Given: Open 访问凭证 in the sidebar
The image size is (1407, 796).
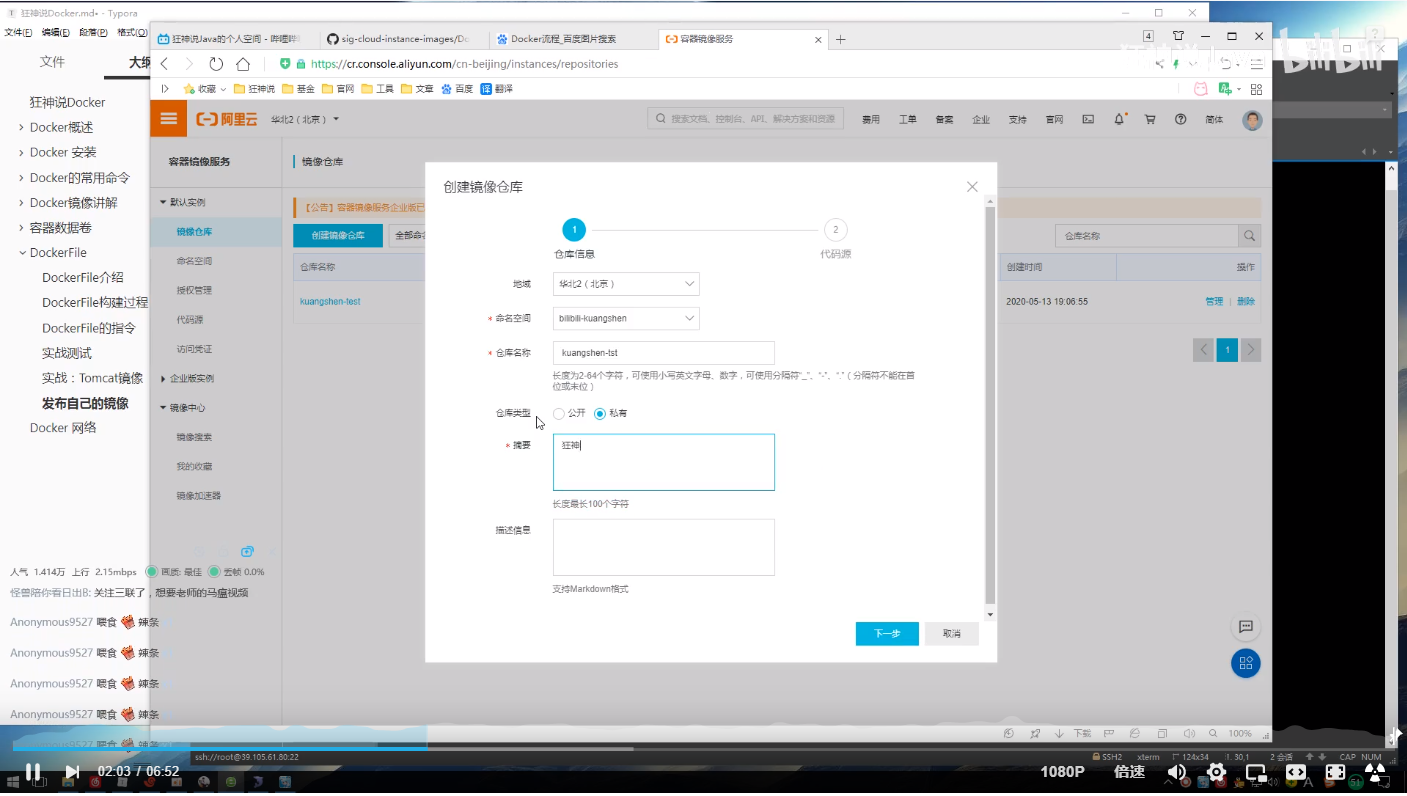Looking at the screenshot, I should point(194,349).
